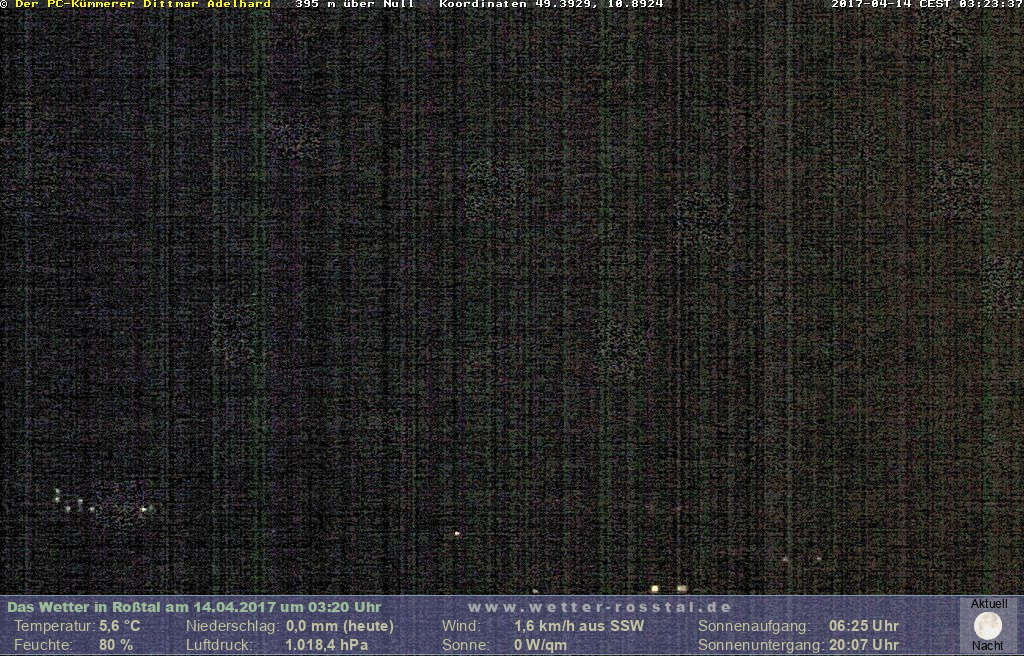1024x656 pixels.
Task: Click the humidity value 80 %
Action: coord(116,645)
